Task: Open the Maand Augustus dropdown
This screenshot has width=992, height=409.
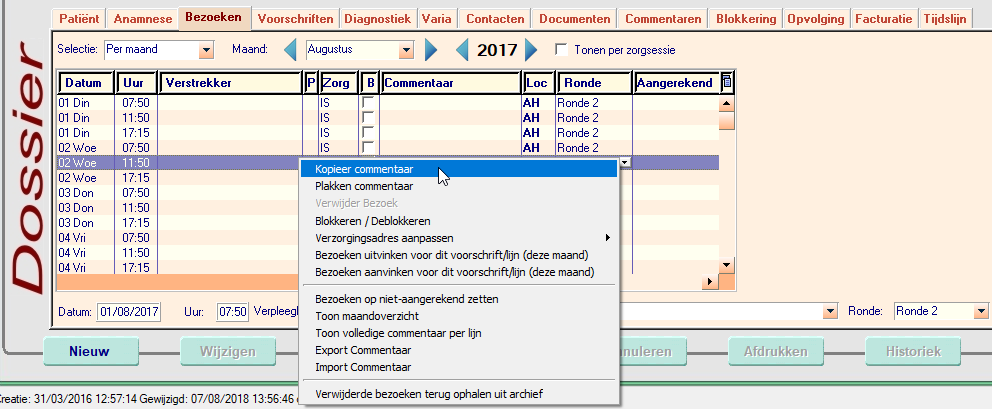Action: coord(406,50)
